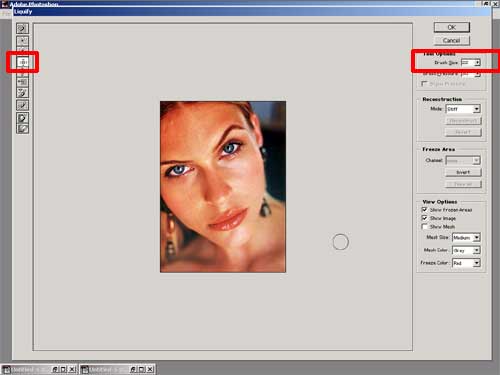Close the left minimized Untitled window
This screenshot has width=500, height=375.
click(x=72, y=369)
